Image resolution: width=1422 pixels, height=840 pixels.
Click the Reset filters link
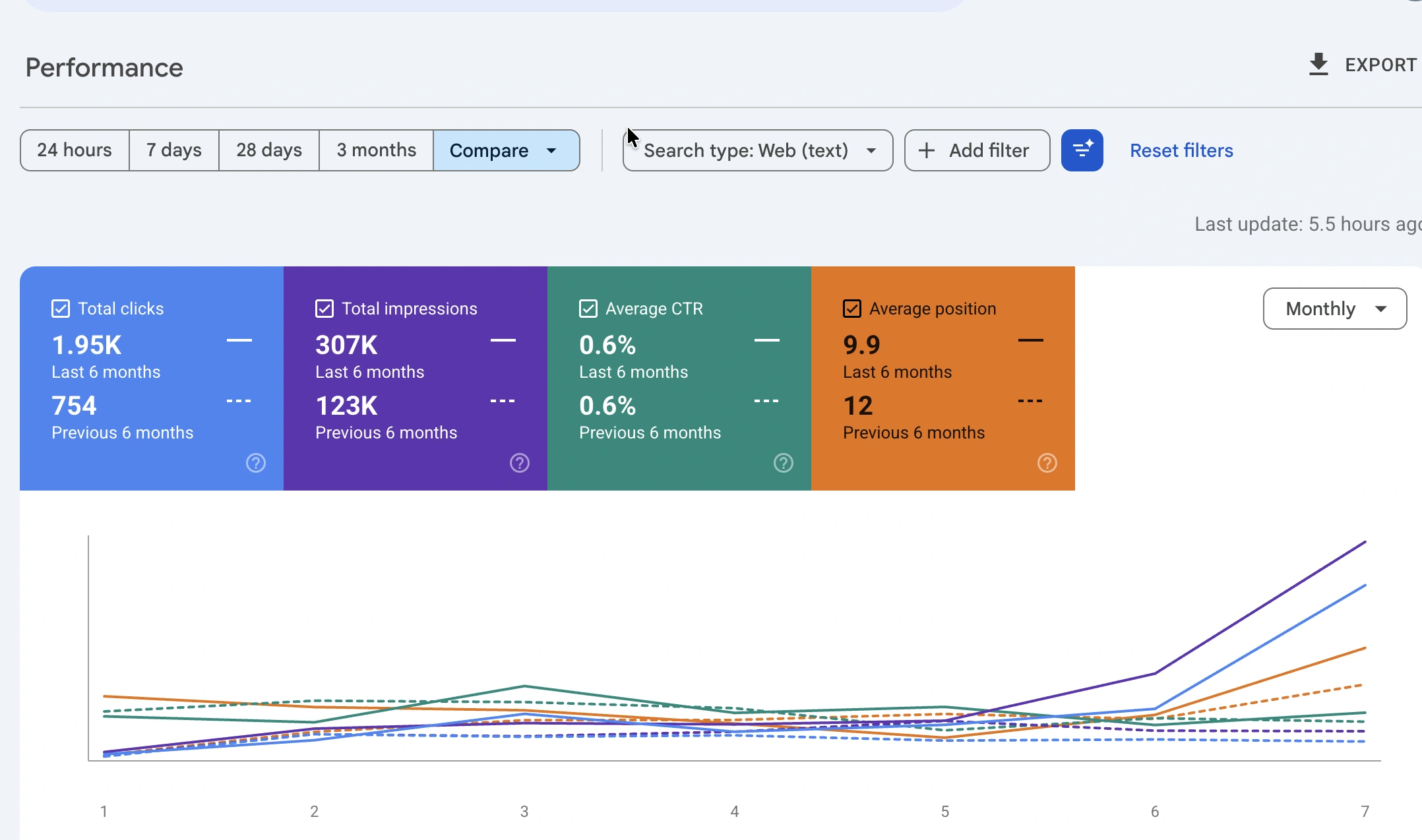tap(1181, 150)
